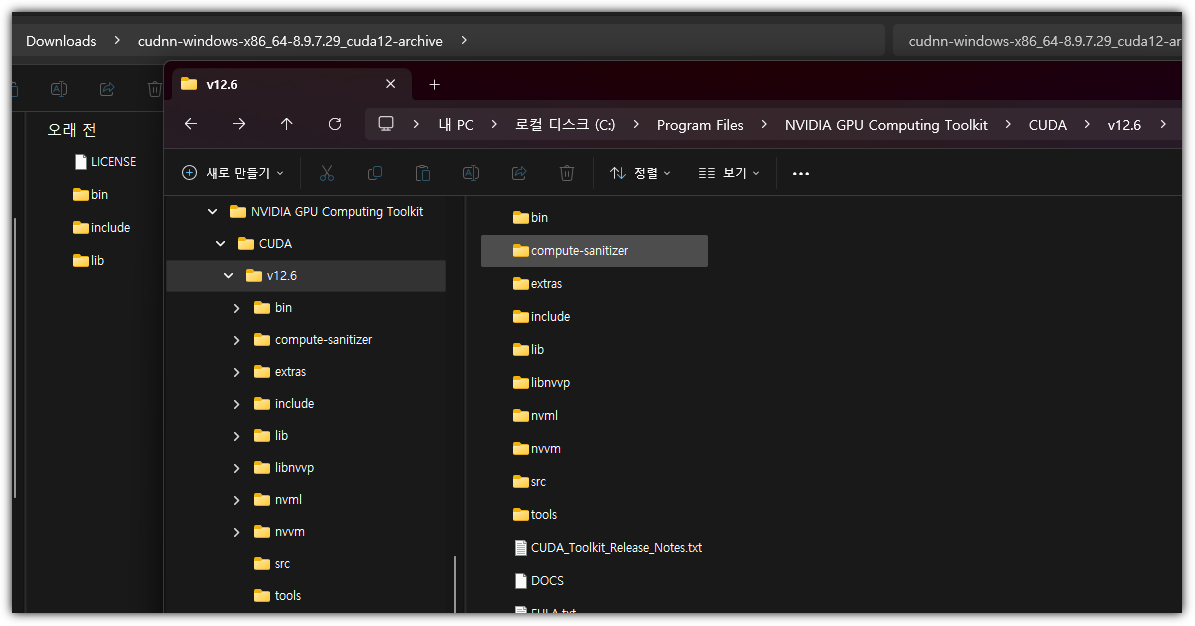Select lib folder in file list
1195x626 pixels.
528,349
